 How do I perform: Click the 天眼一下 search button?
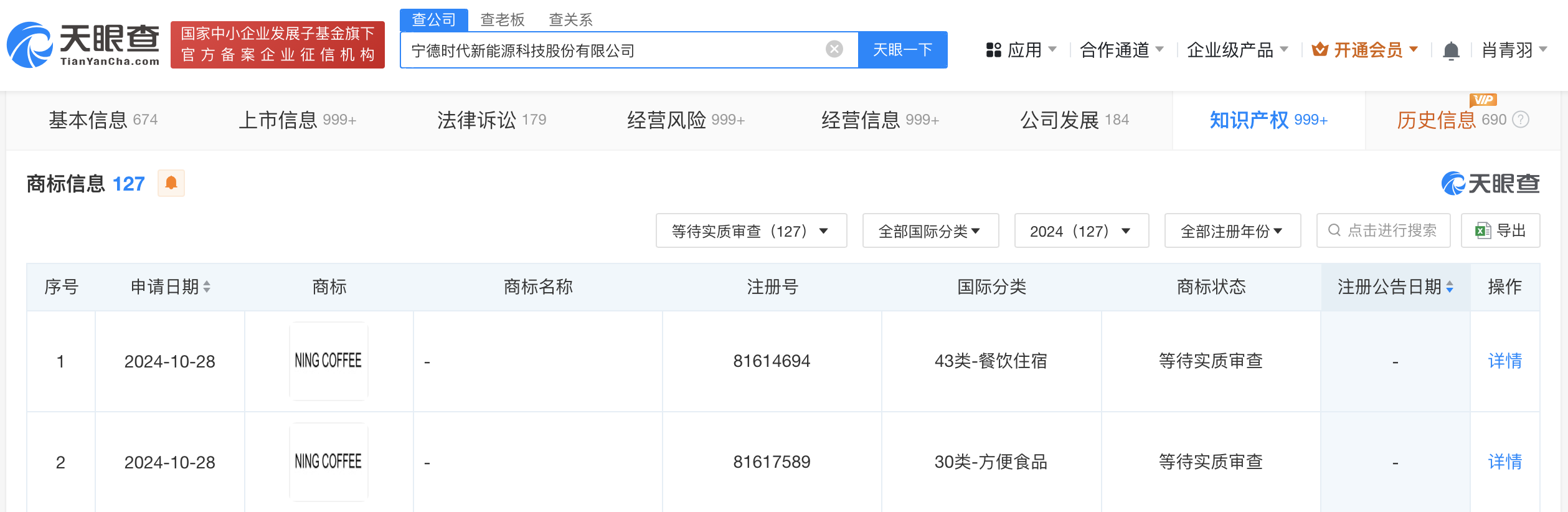pos(903,50)
